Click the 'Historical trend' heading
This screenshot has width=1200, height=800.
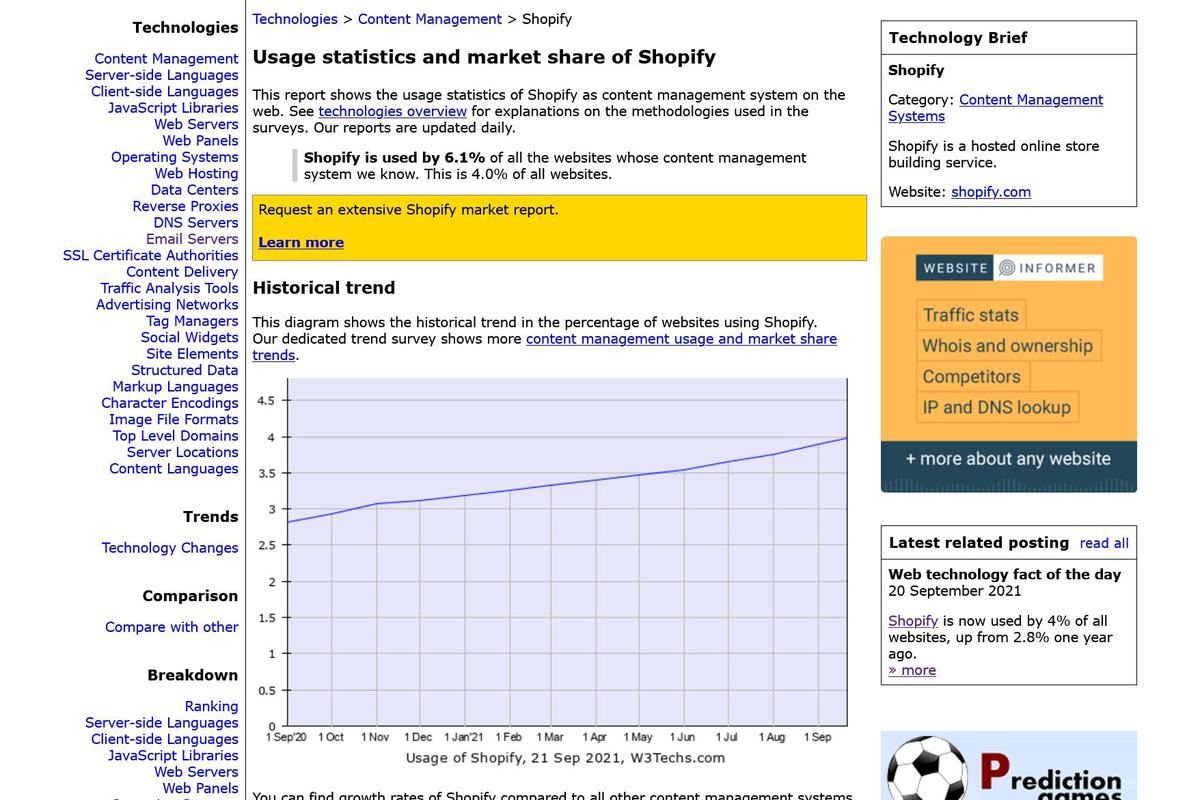click(x=324, y=288)
